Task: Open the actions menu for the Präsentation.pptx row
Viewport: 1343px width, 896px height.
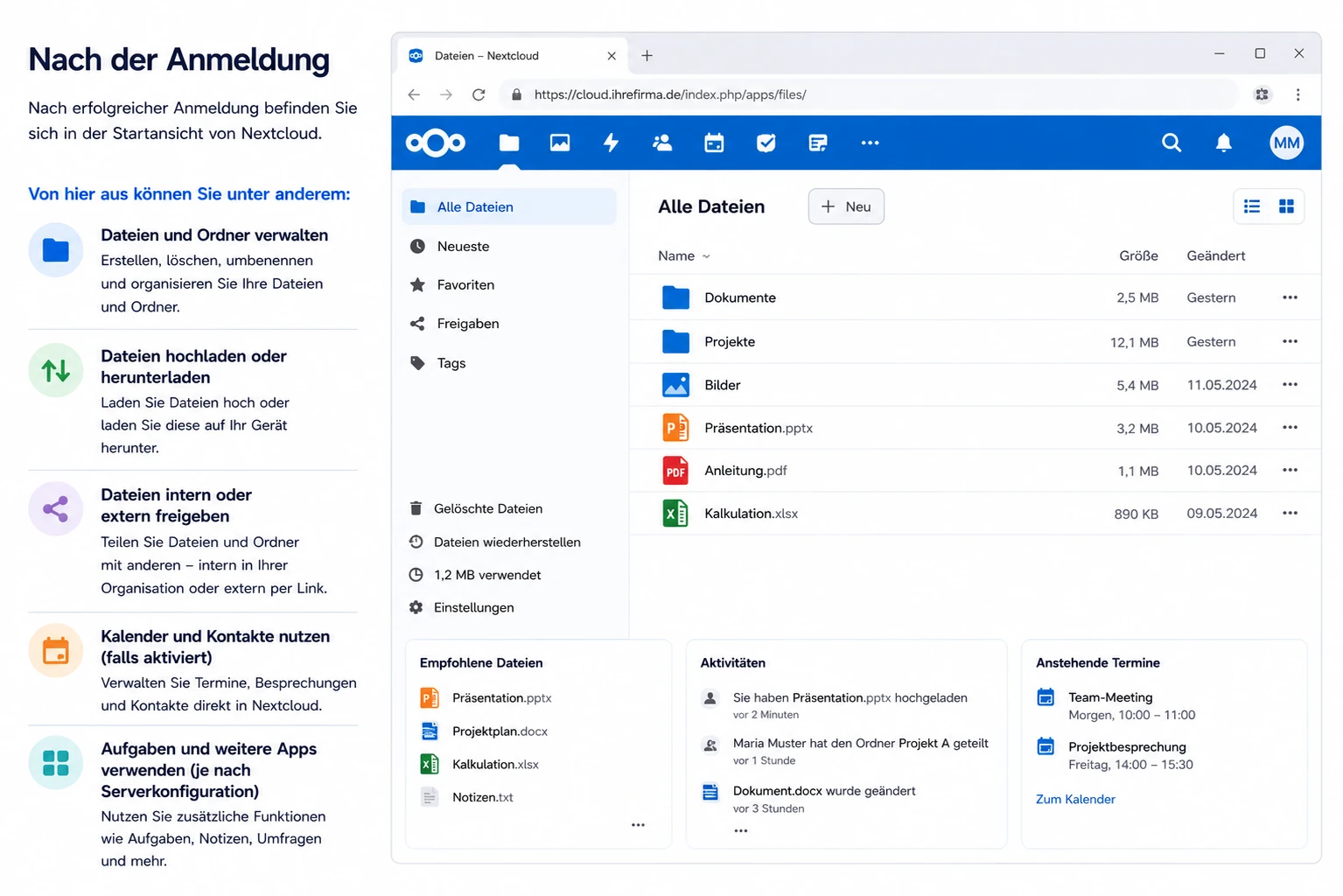Action: pyautogui.click(x=1290, y=427)
